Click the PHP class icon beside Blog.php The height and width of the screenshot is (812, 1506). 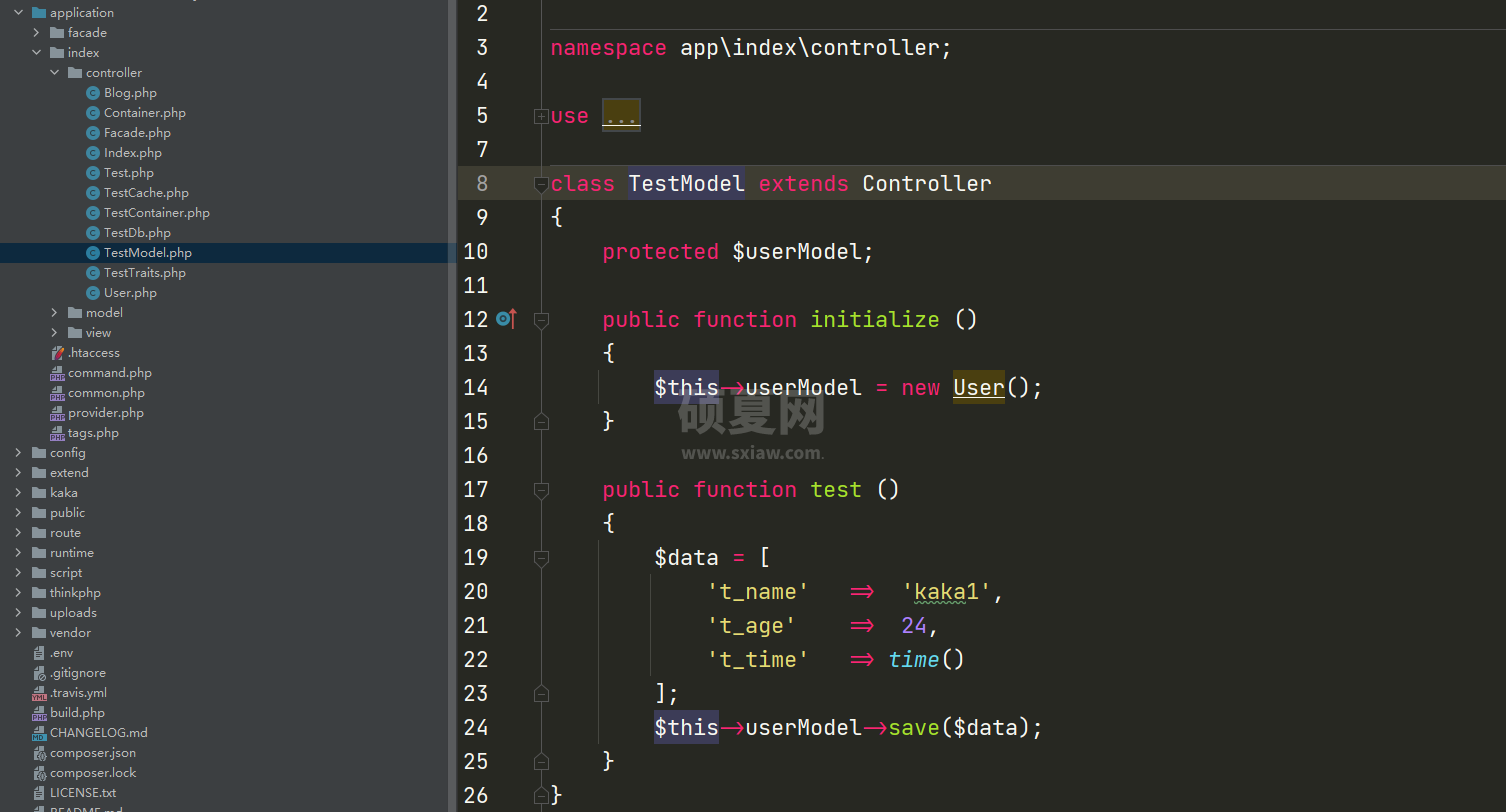93,93
